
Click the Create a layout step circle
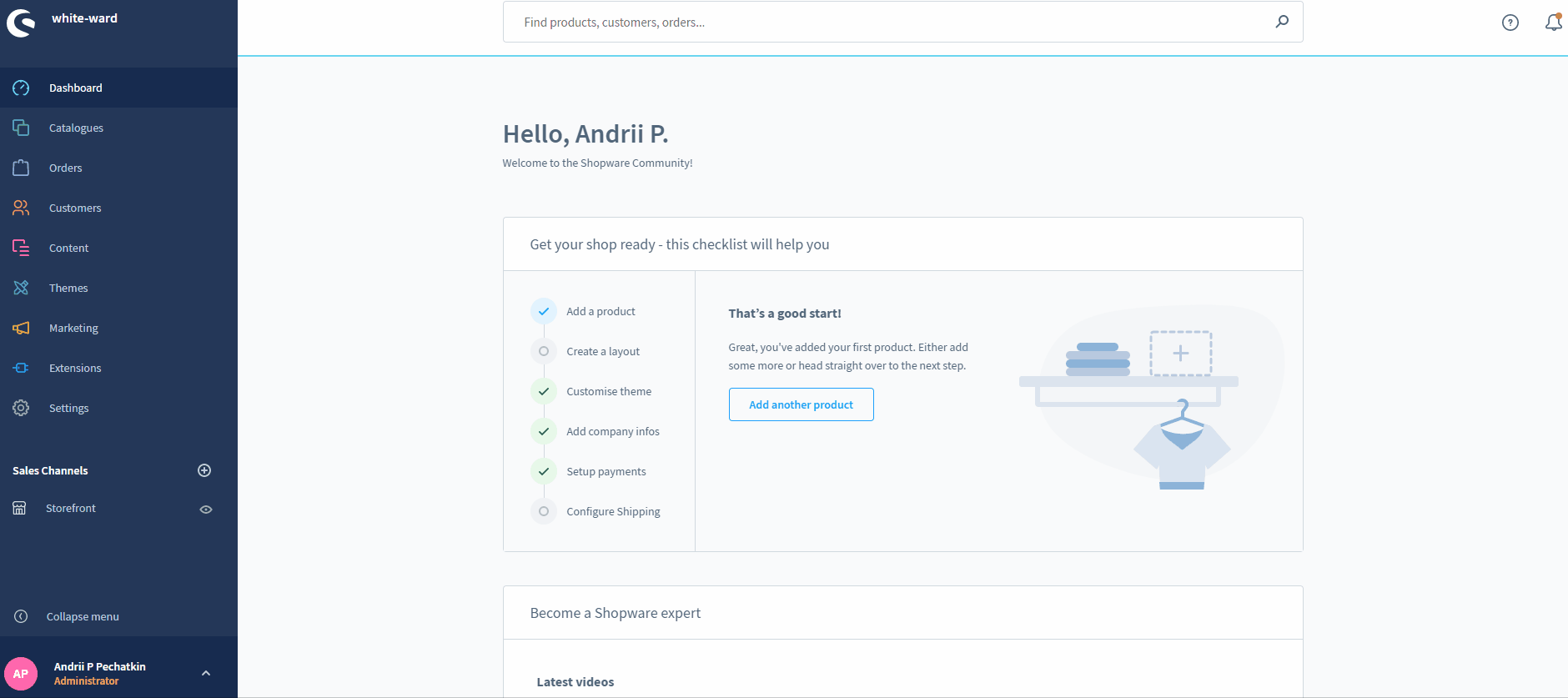pos(544,351)
